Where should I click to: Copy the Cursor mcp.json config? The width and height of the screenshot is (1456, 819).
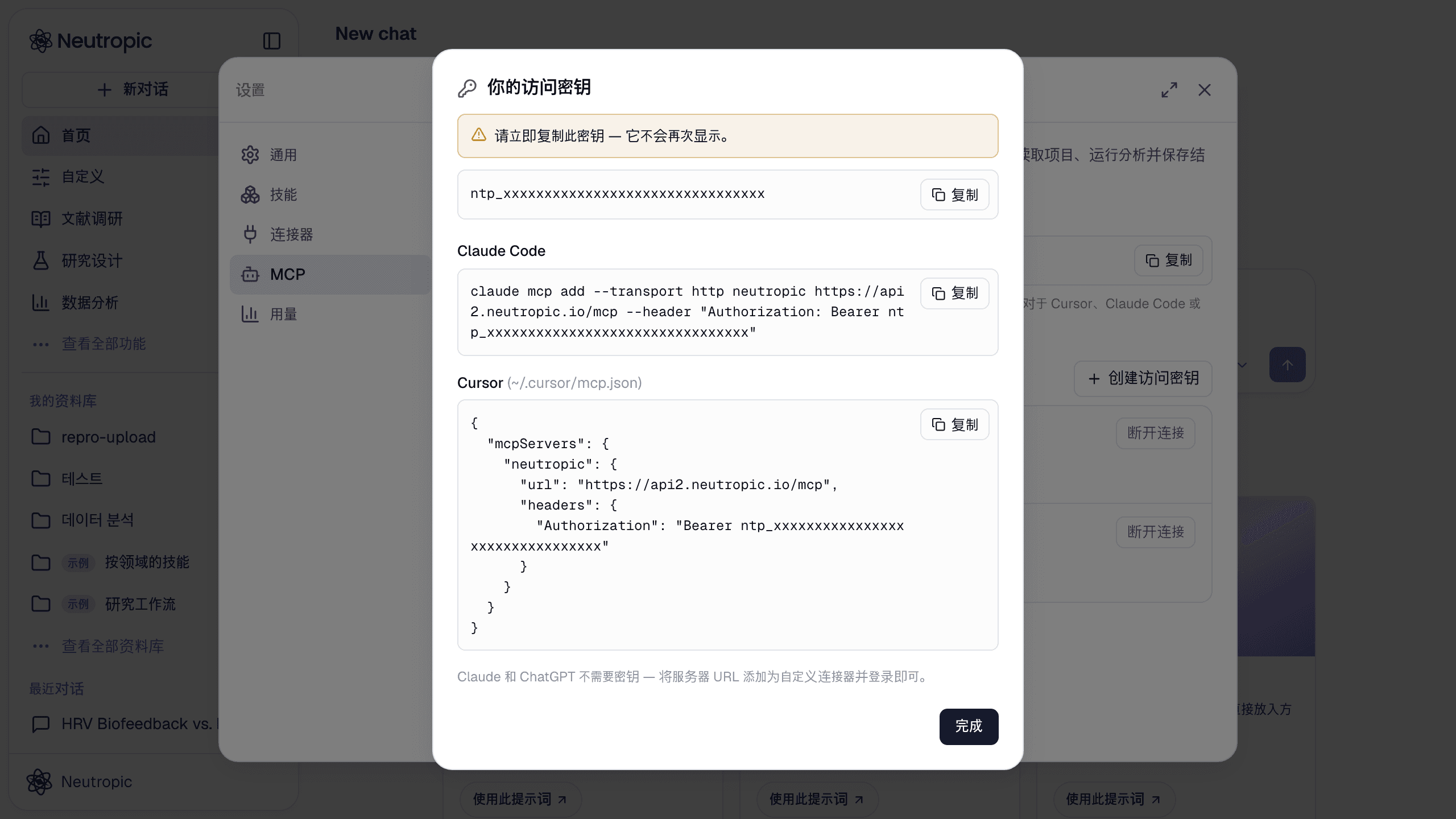(954, 425)
